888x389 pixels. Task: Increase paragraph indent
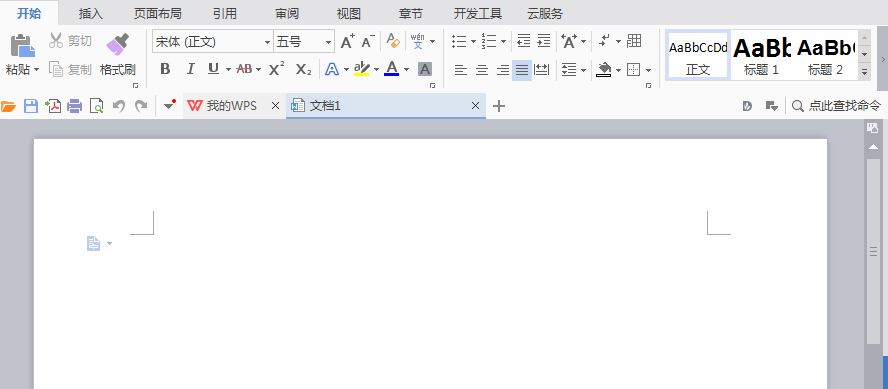(544, 41)
